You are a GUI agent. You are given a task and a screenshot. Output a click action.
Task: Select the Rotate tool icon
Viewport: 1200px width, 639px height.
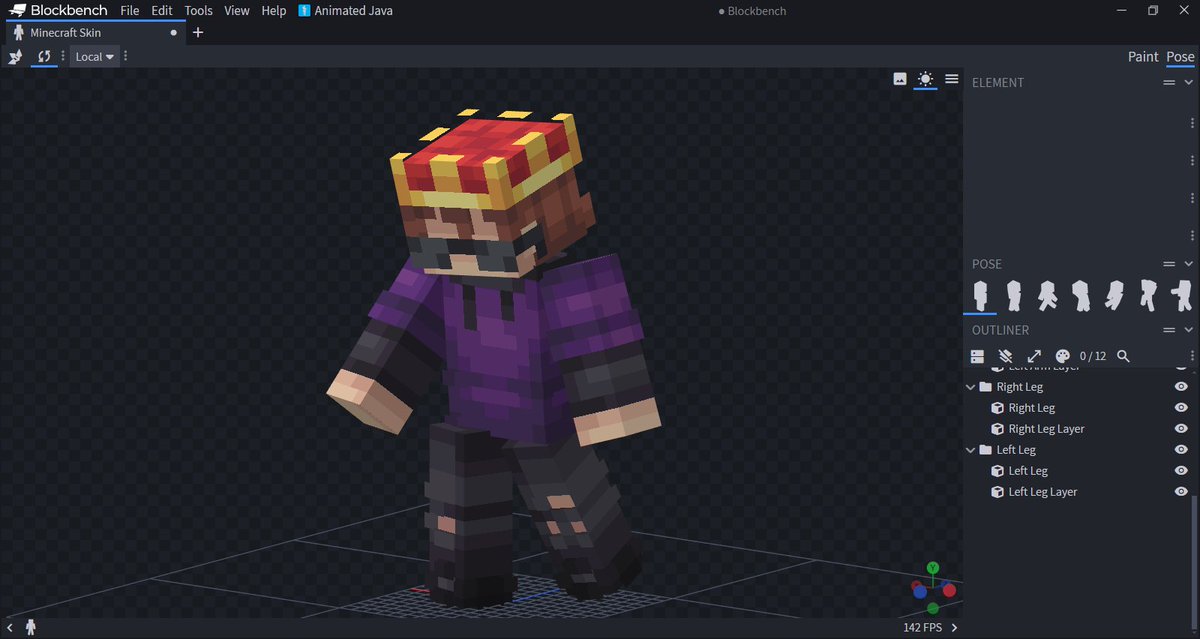tap(44, 57)
